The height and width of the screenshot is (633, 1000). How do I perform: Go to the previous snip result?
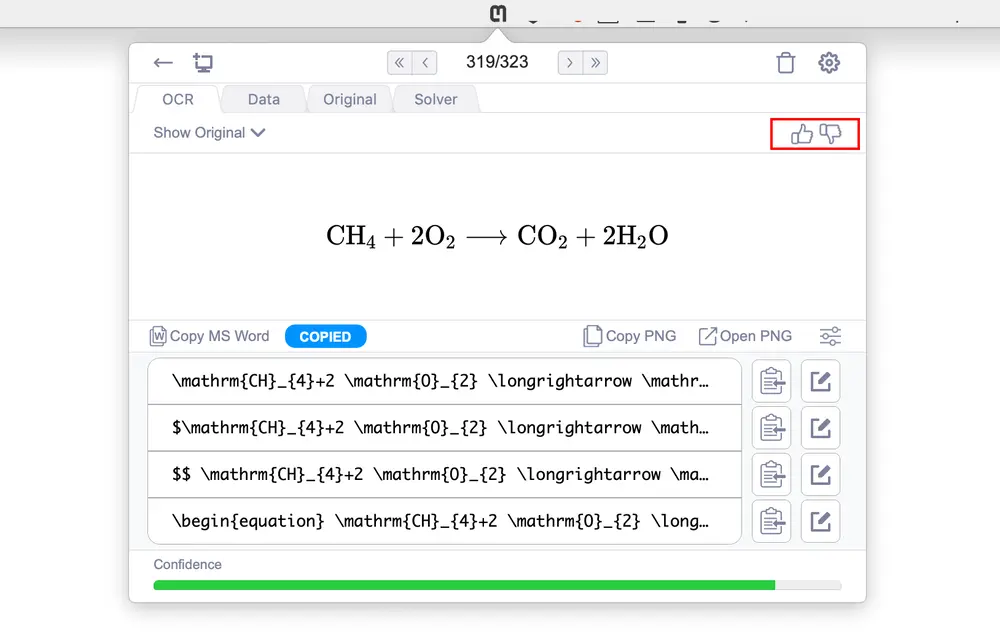pos(425,62)
